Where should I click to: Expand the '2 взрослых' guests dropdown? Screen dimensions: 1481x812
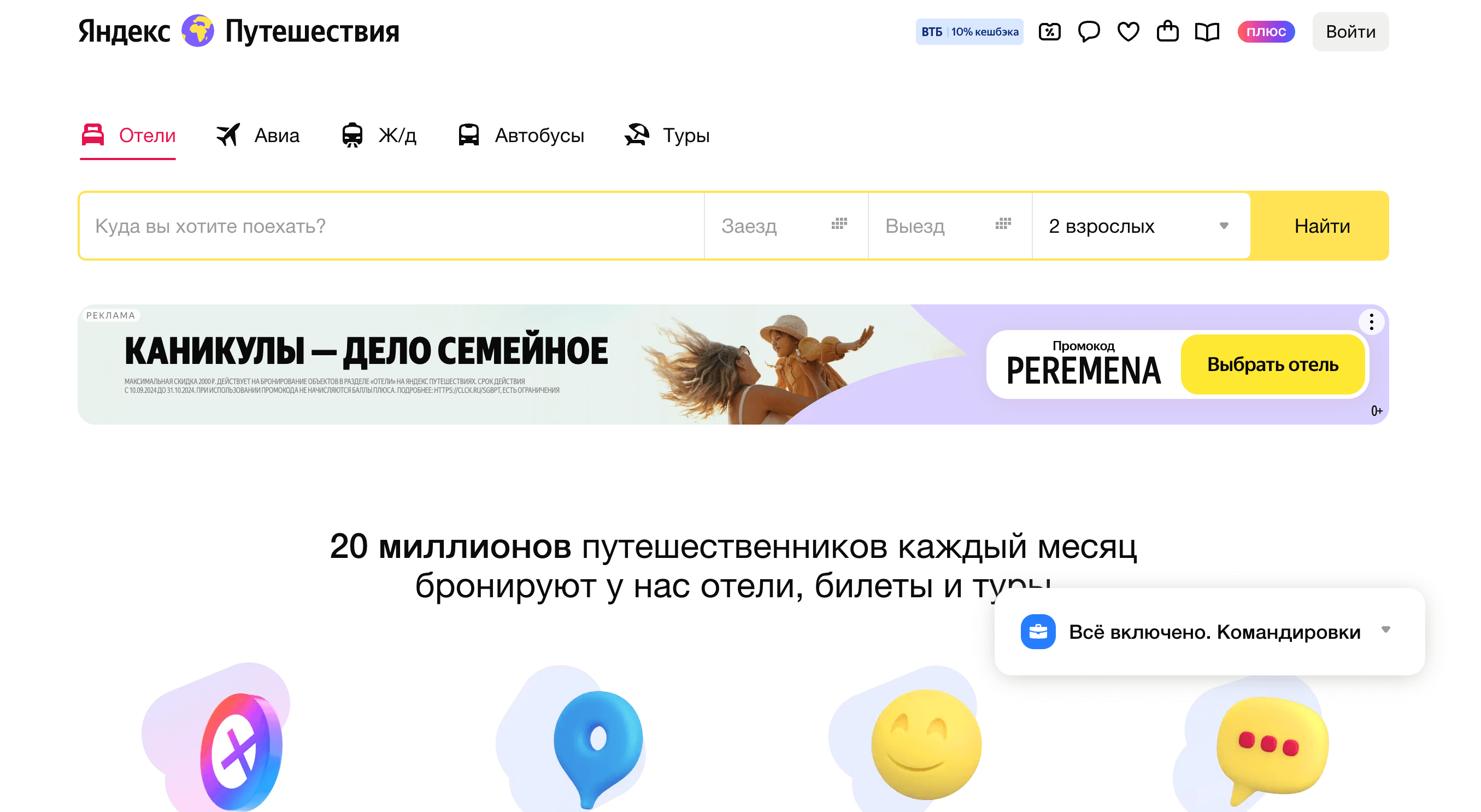pos(1141,226)
